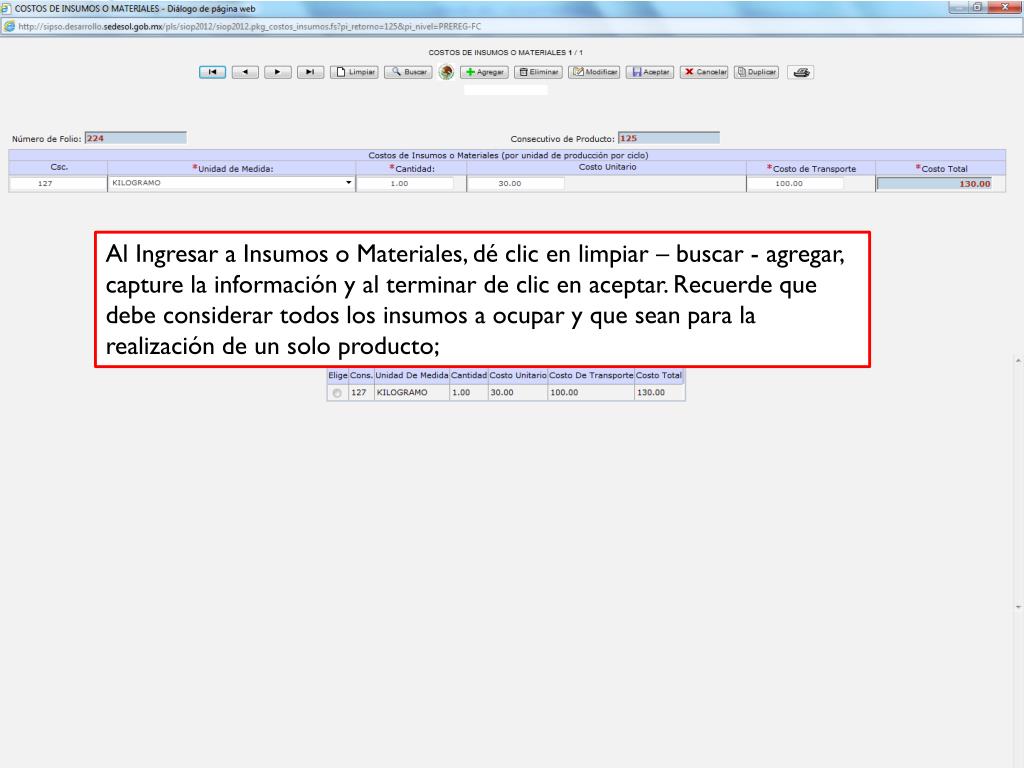
Task: Click the Modificar edit button
Action: (594, 72)
